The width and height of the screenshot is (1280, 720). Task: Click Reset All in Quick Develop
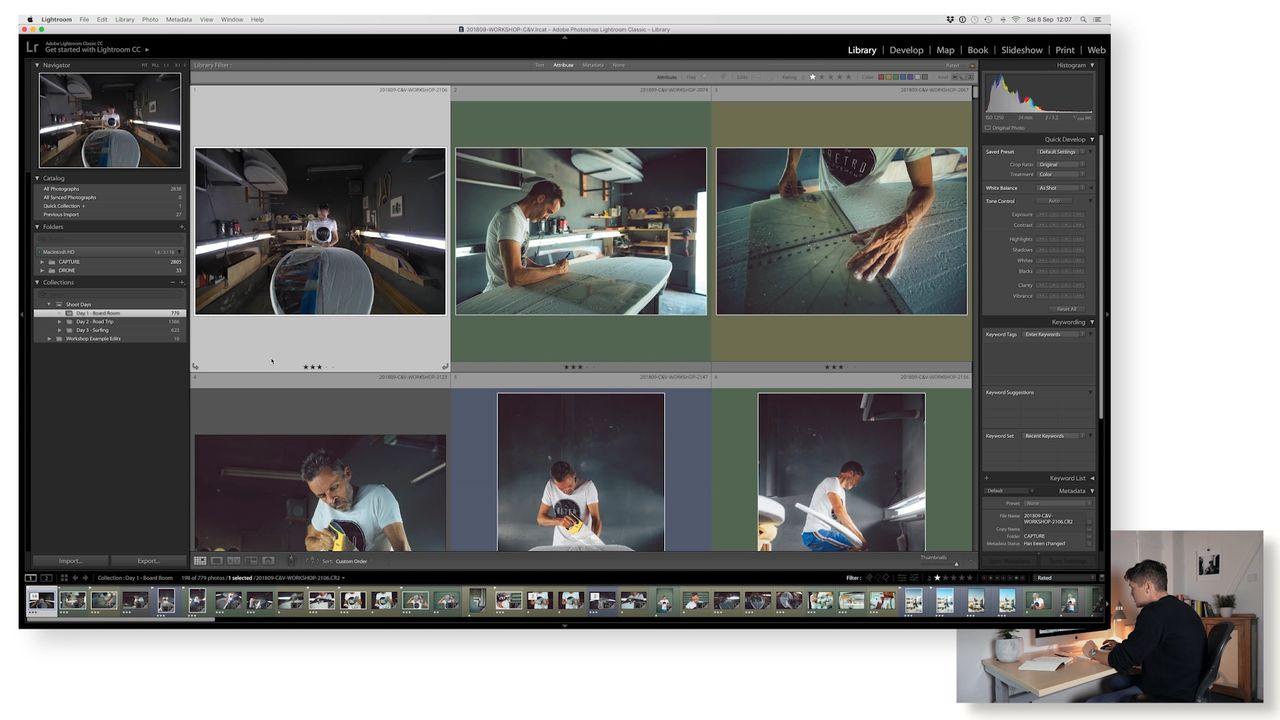click(1066, 309)
